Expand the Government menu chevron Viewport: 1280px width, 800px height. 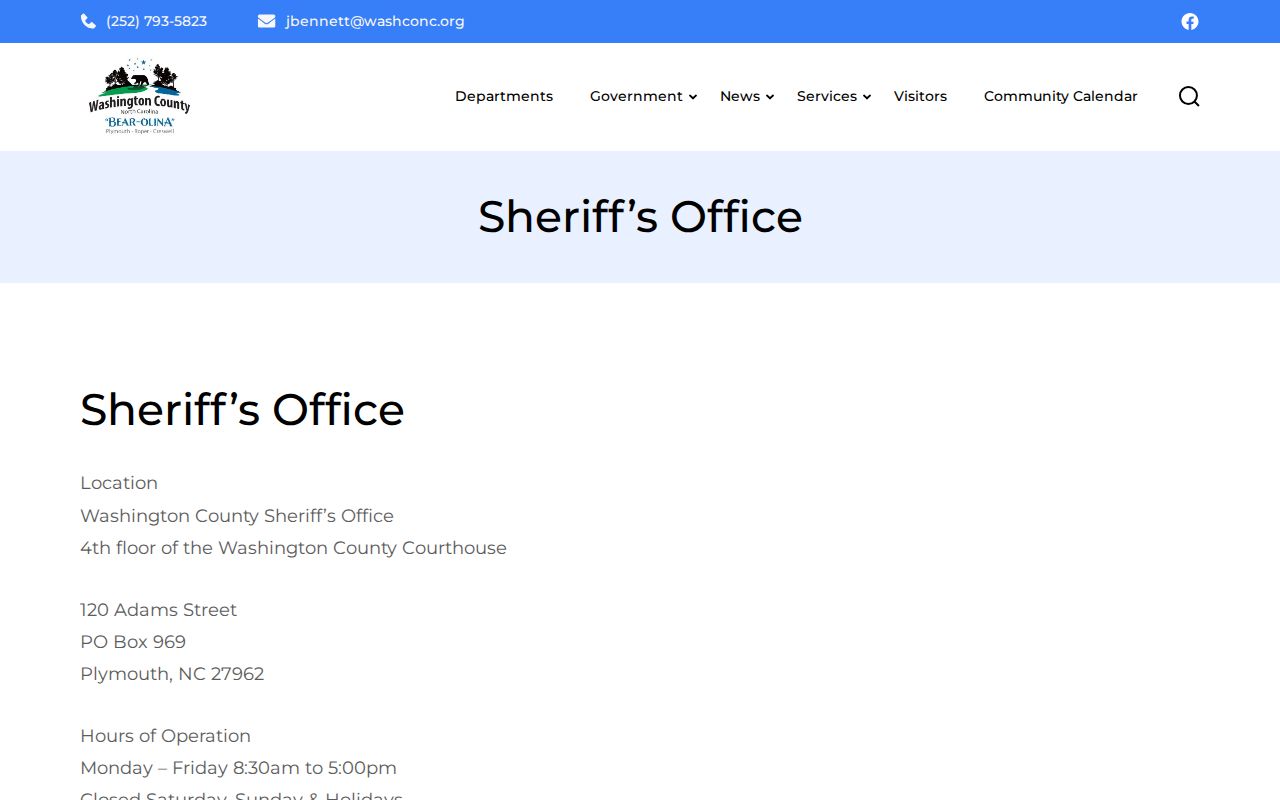pos(693,97)
